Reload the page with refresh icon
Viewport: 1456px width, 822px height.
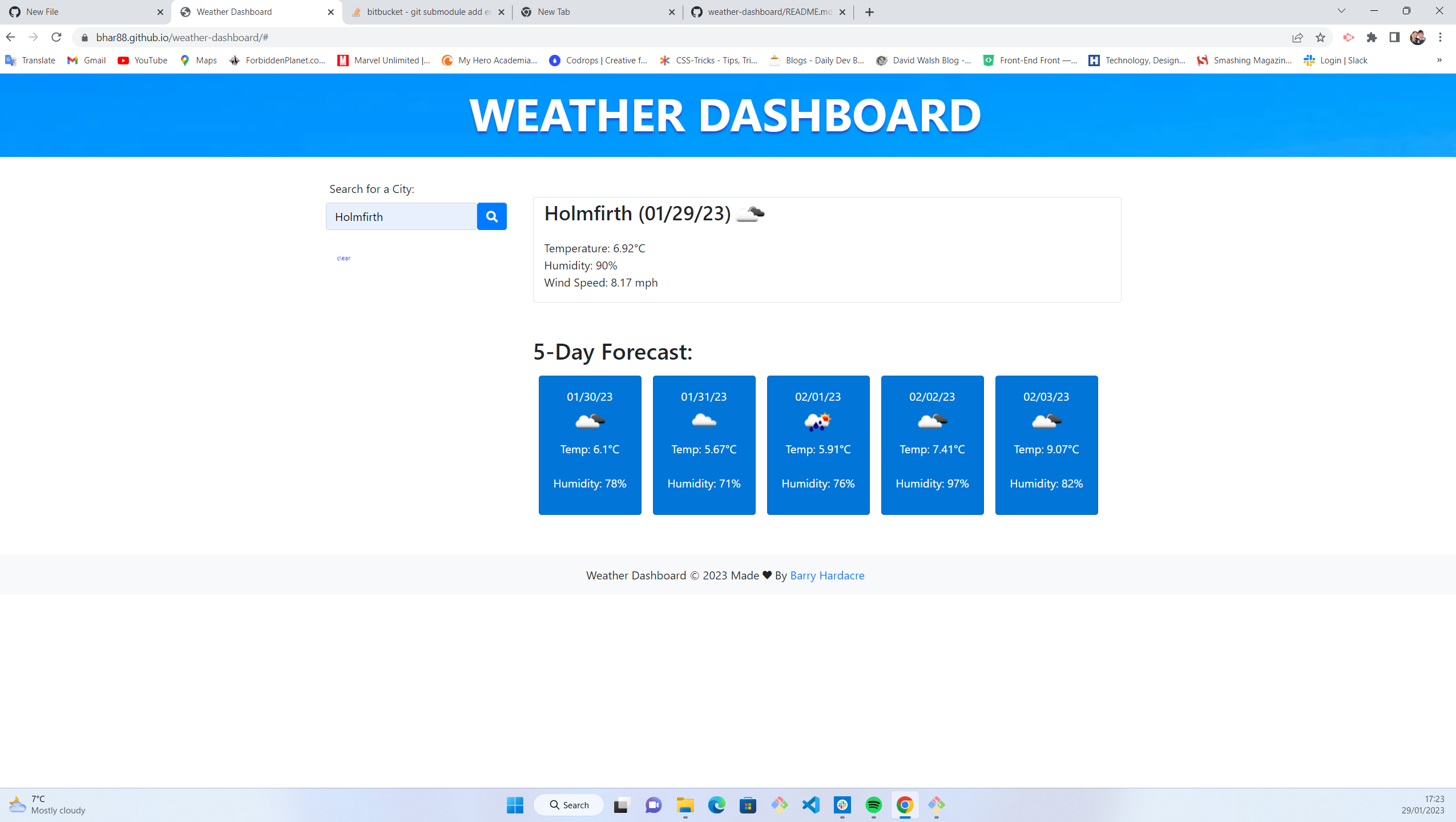(x=56, y=37)
